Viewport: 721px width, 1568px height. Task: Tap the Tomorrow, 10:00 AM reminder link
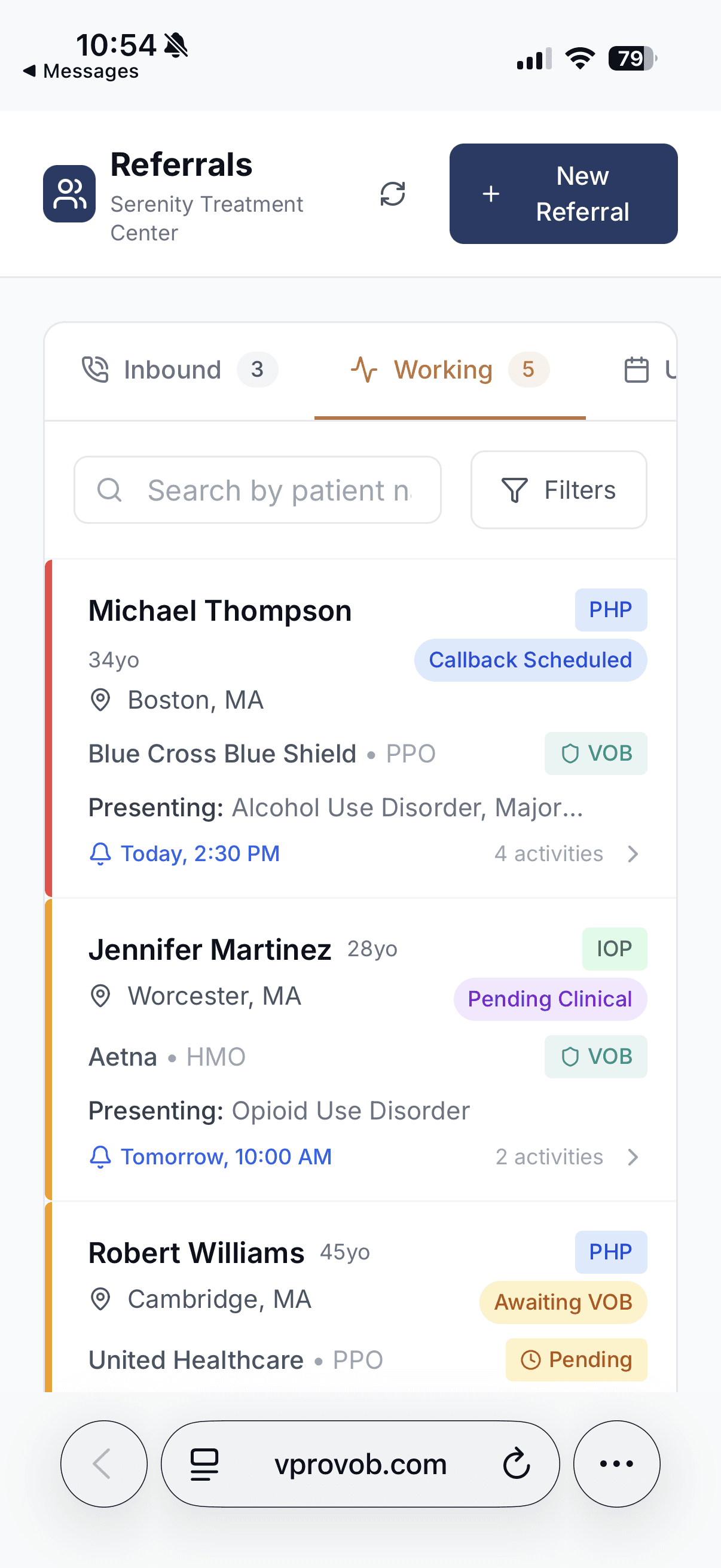tap(226, 1157)
